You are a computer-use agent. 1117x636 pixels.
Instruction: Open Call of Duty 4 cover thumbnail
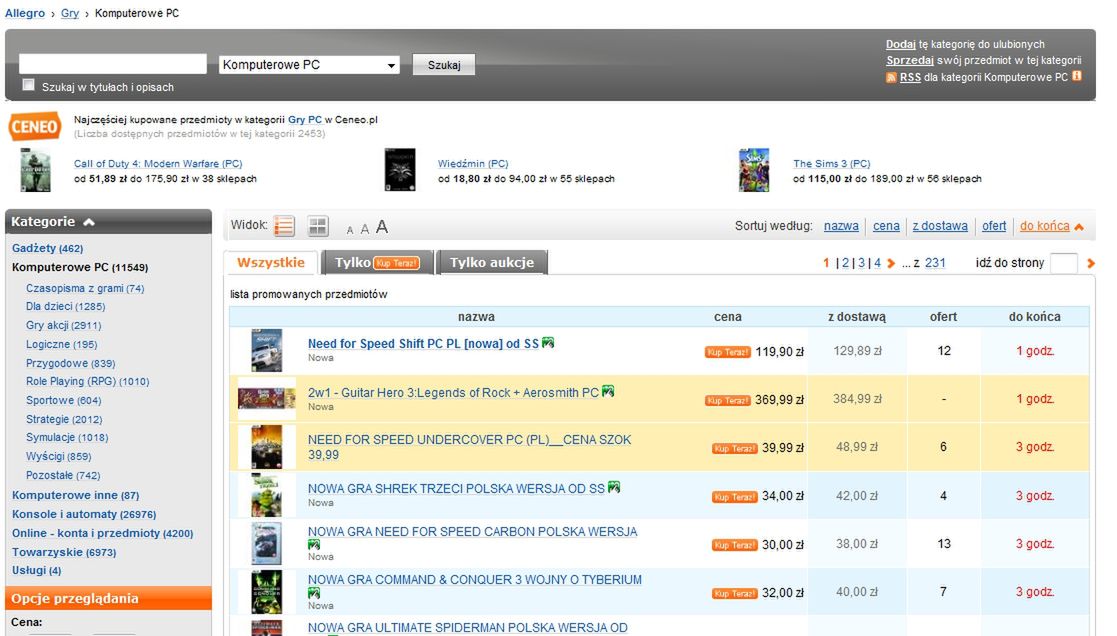click(x=36, y=170)
